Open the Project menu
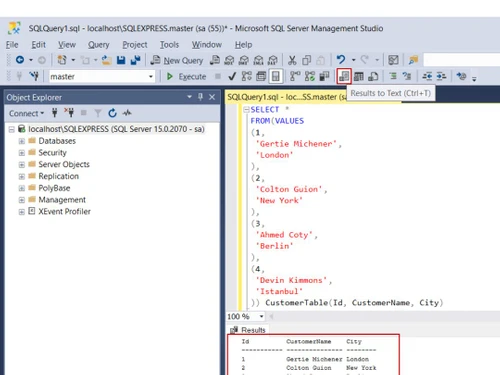The width and height of the screenshot is (500, 375). tap(135, 45)
